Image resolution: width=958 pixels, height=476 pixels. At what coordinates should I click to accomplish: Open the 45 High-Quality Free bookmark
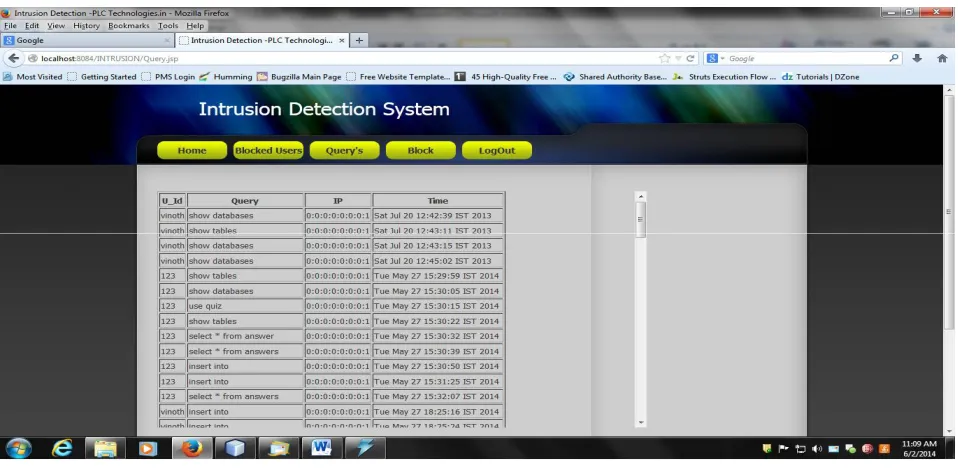click(506, 77)
